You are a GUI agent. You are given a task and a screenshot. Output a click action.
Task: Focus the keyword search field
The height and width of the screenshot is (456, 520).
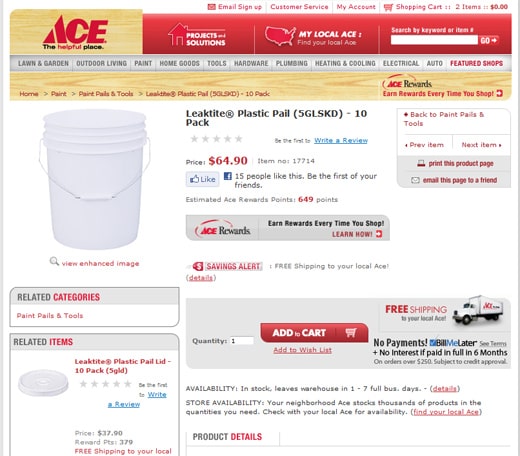(x=434, y=40)
